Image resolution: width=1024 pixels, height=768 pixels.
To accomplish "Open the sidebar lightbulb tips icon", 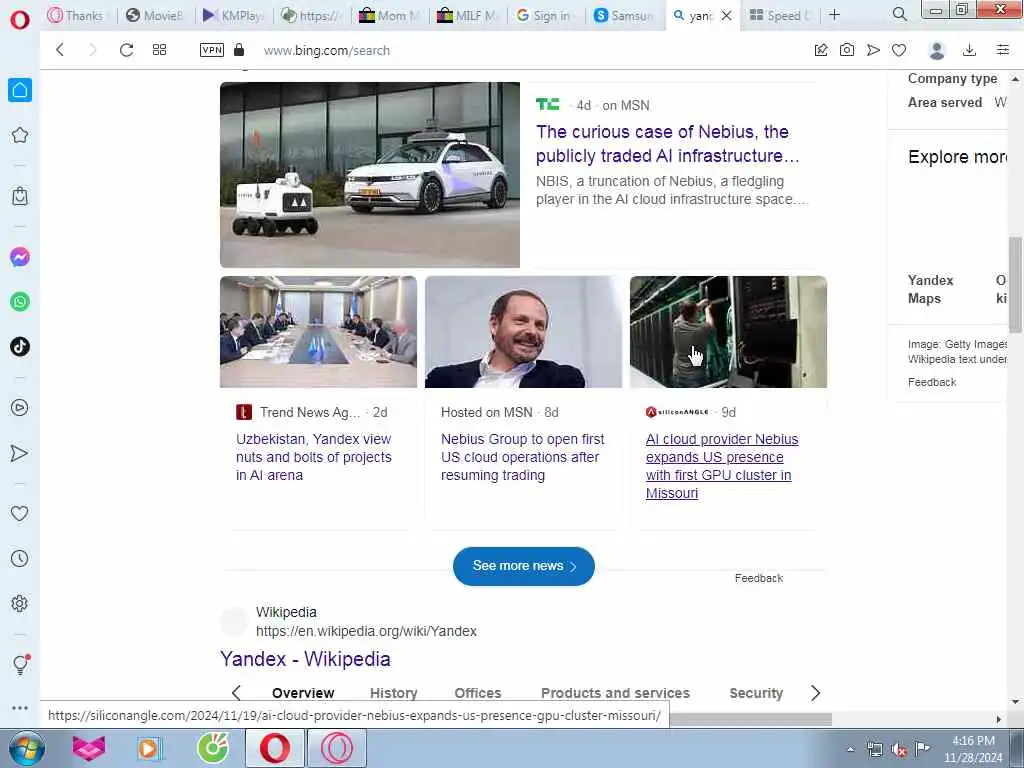I will (21, 664).
